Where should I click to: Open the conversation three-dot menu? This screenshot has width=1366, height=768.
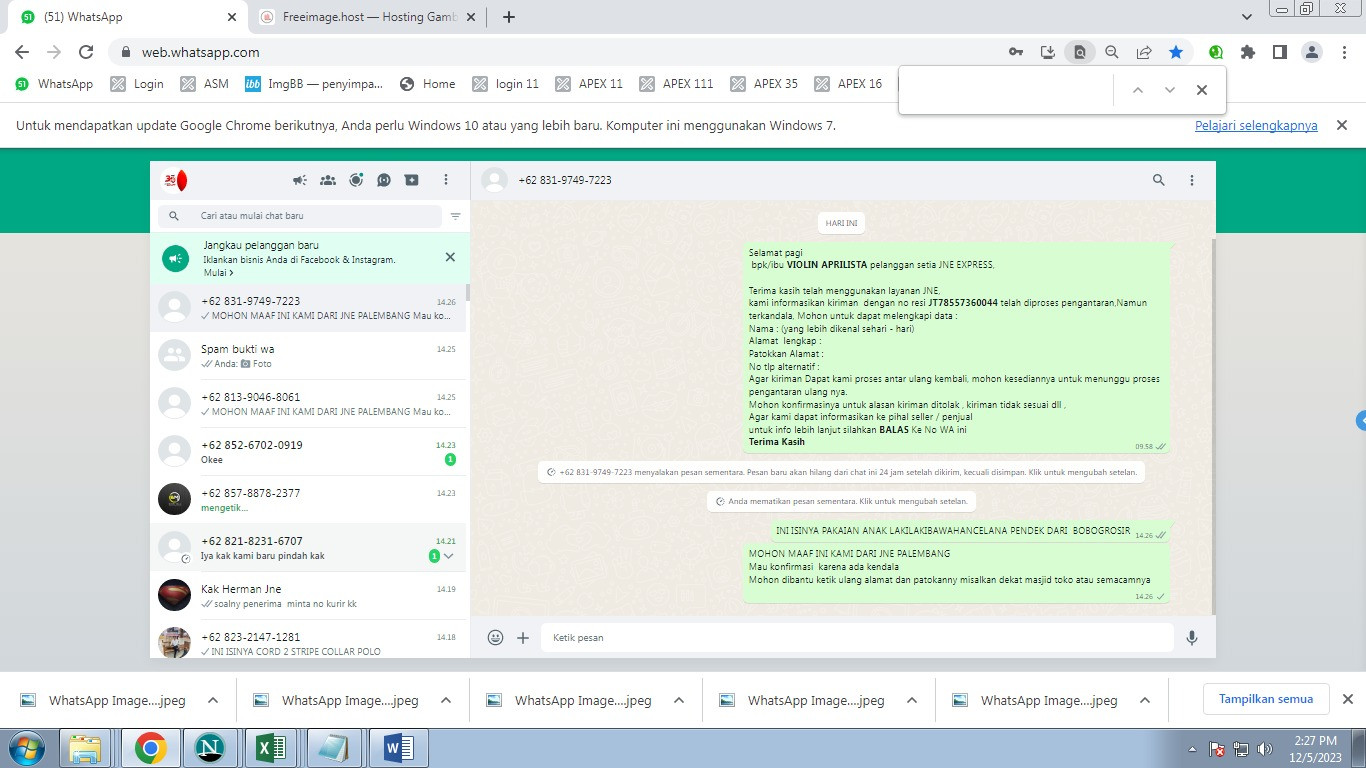pos(1192,180)
